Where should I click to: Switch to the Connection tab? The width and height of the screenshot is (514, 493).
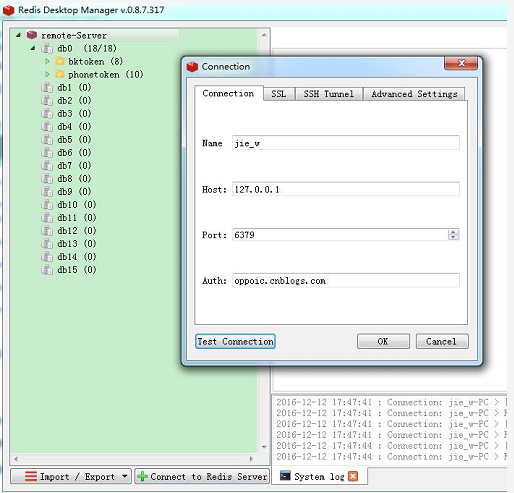click(x=228, y=93)
